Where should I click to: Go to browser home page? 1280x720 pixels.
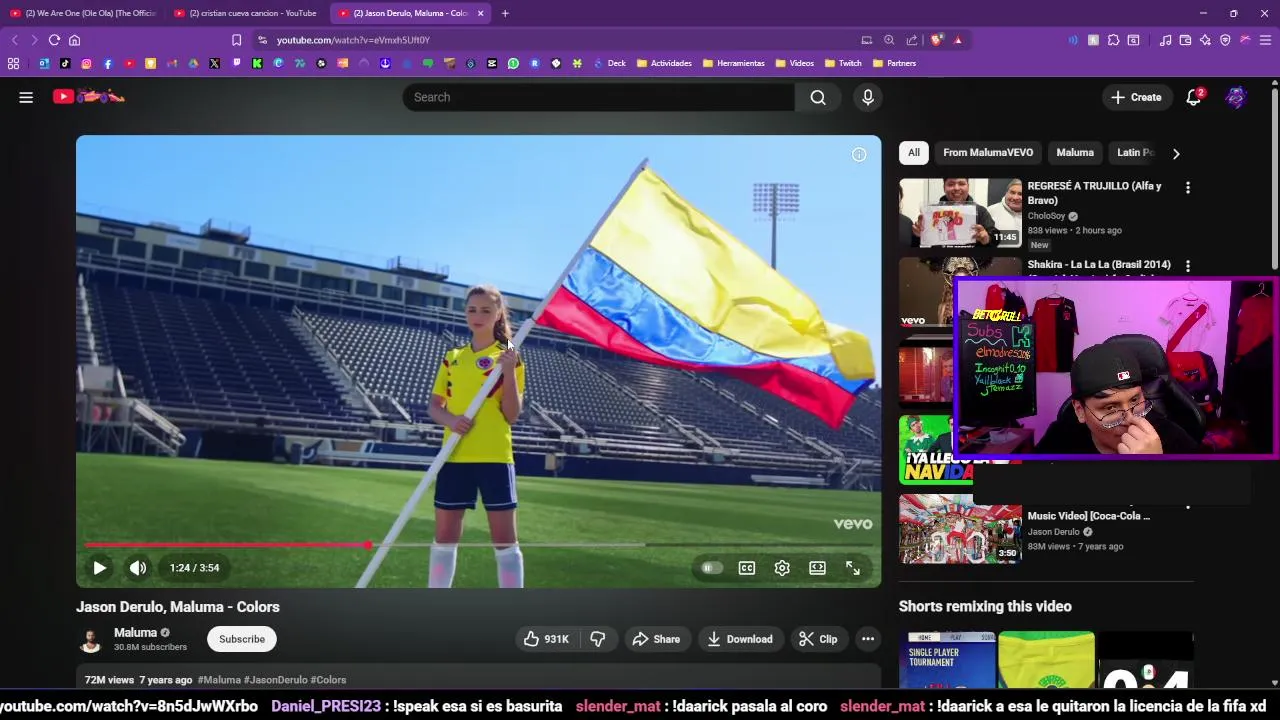(x=74, y=40)
